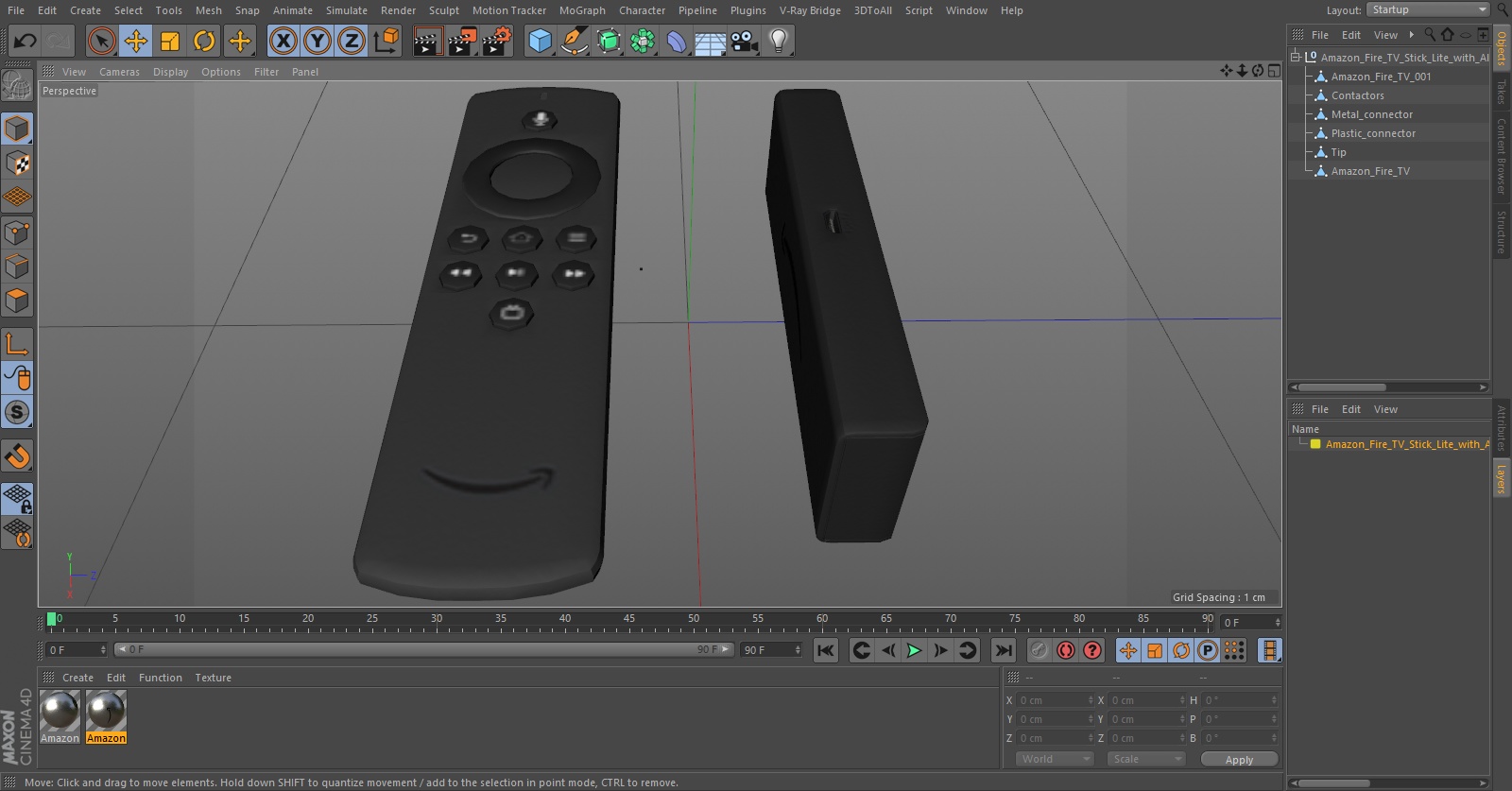Select the Contactors object
Screen dimensions: 1512x791
tap(1357, 95)
